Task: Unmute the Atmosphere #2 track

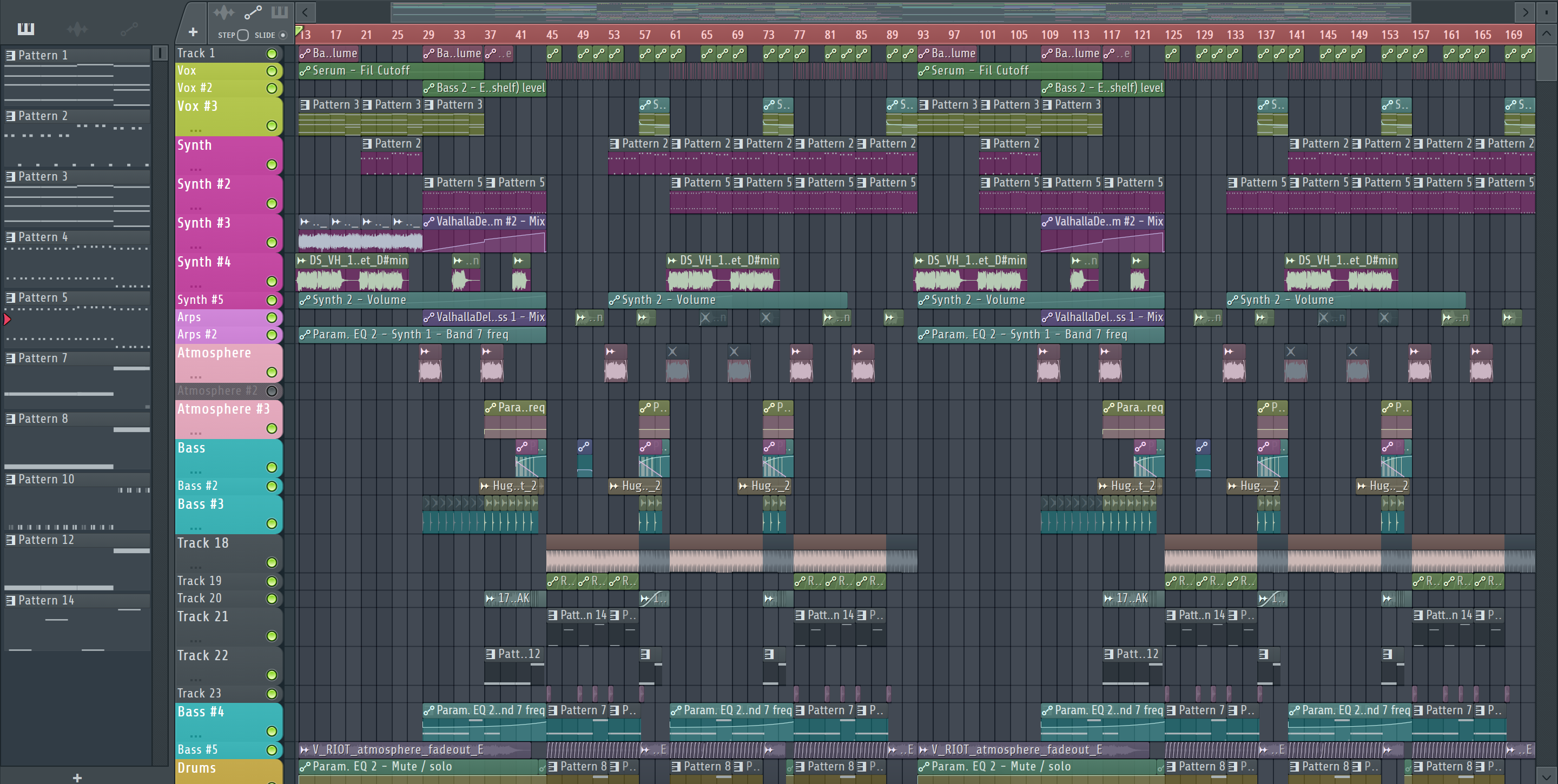Action: (272, 391)
